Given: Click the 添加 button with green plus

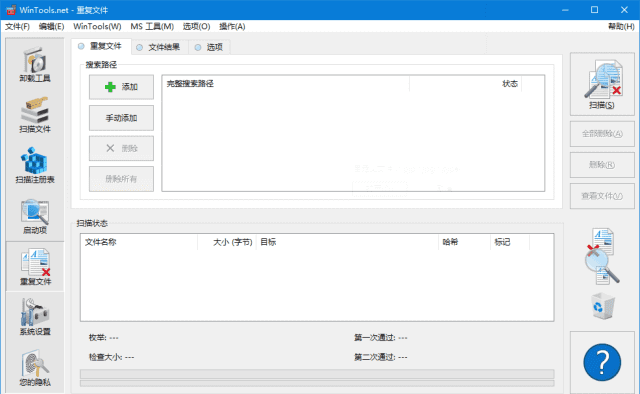Looking at the screenshot, I should click(122, 87).
